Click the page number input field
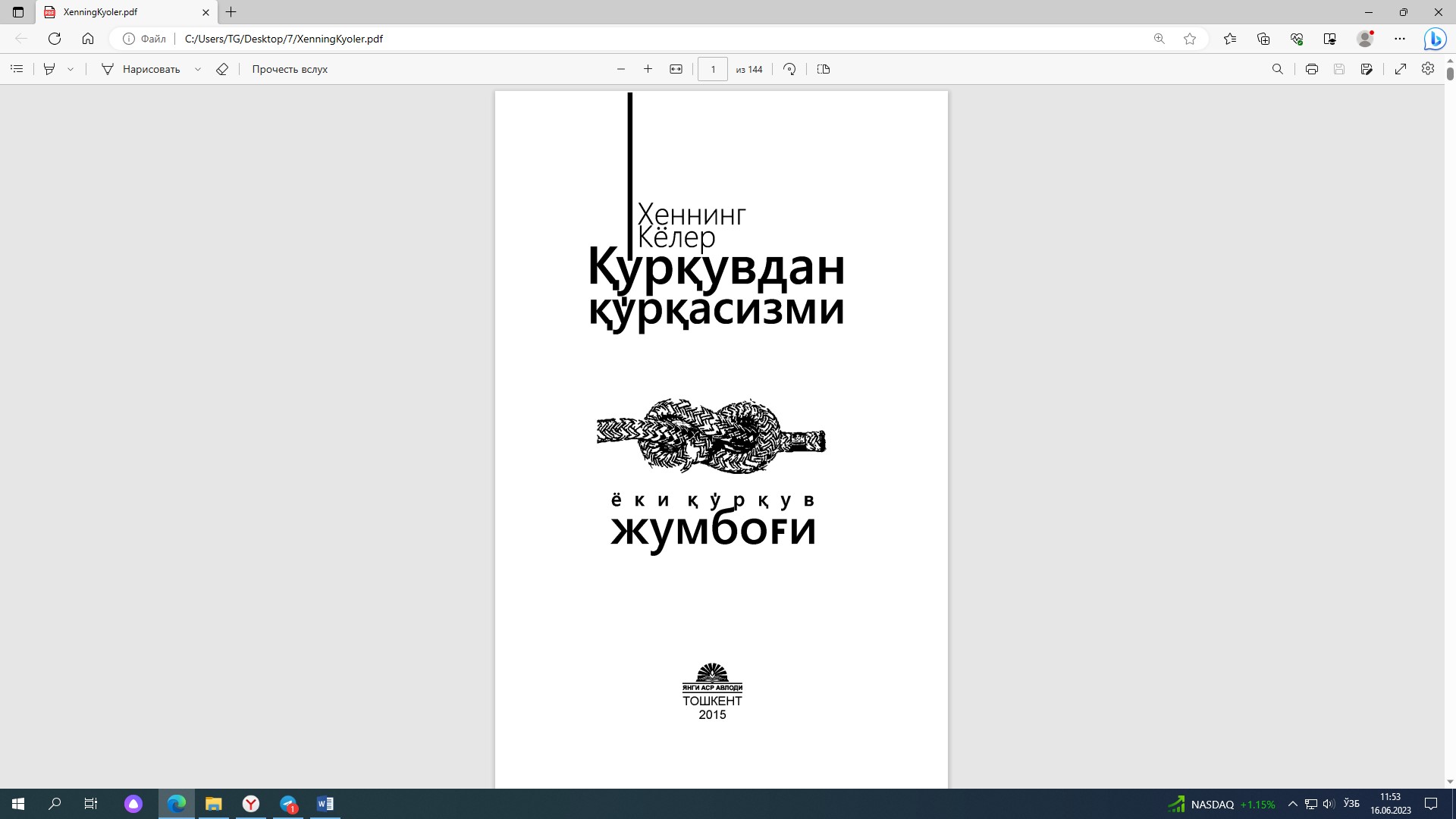1456x819 pixels. (x=713, y=69)
